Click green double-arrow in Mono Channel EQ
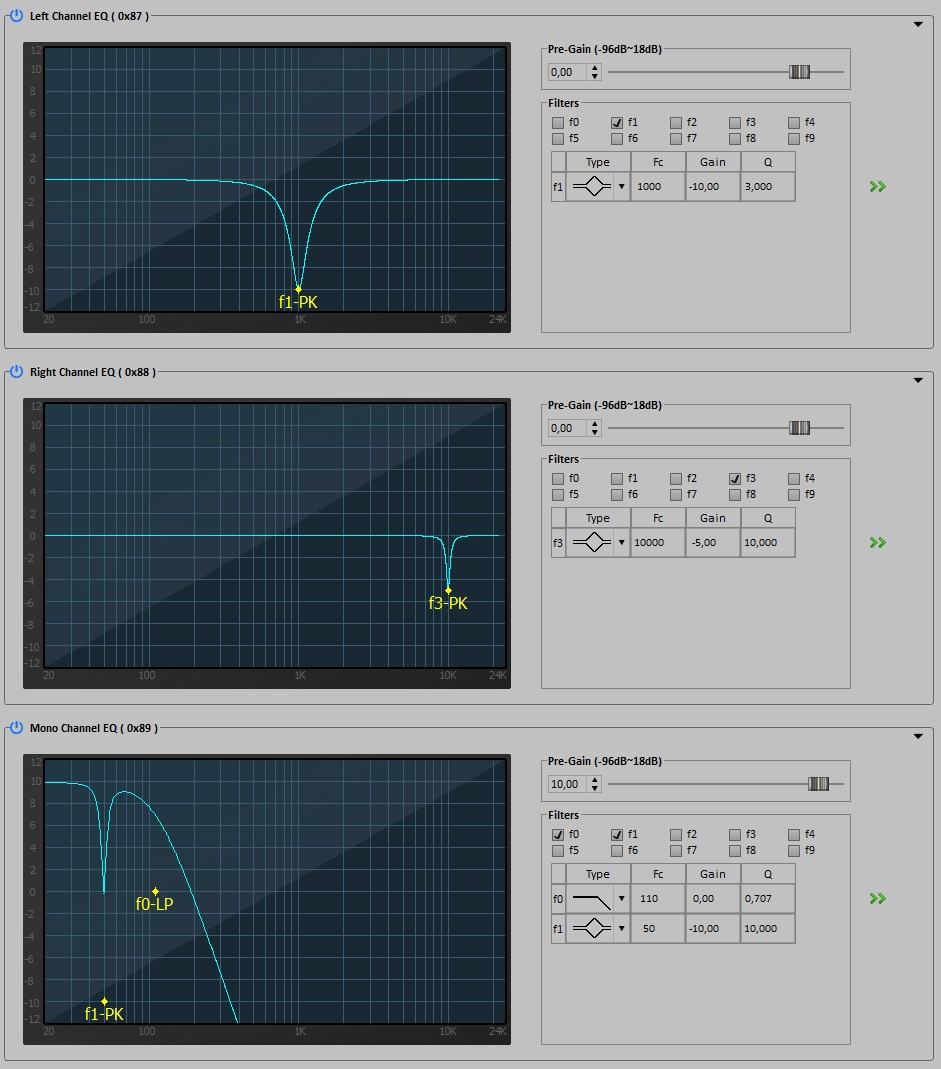The image size is (941, 1069). (878, 899)
